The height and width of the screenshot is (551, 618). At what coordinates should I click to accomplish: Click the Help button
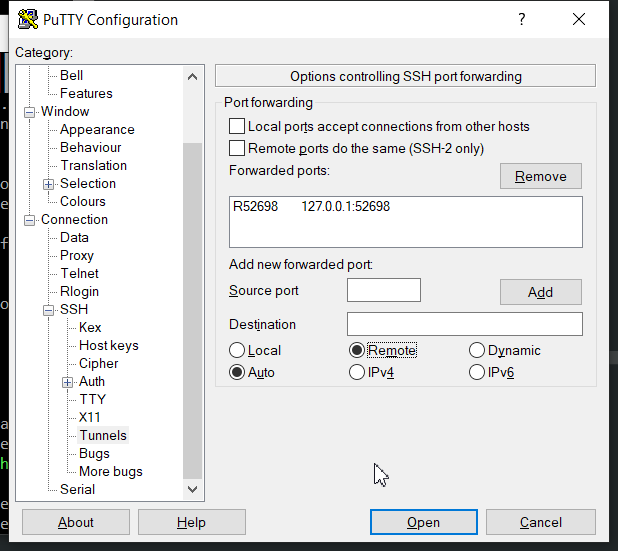[192, 522]
